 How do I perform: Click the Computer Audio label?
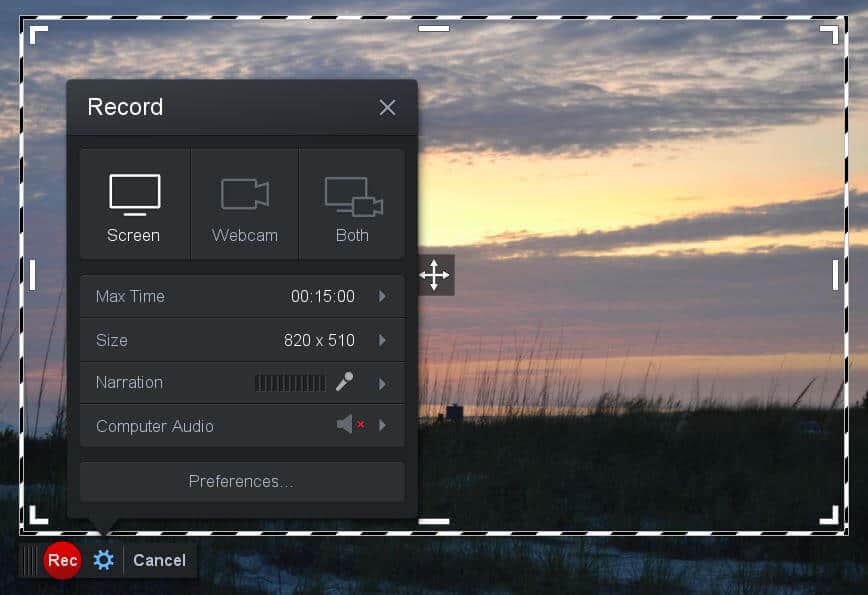point(154,426)
